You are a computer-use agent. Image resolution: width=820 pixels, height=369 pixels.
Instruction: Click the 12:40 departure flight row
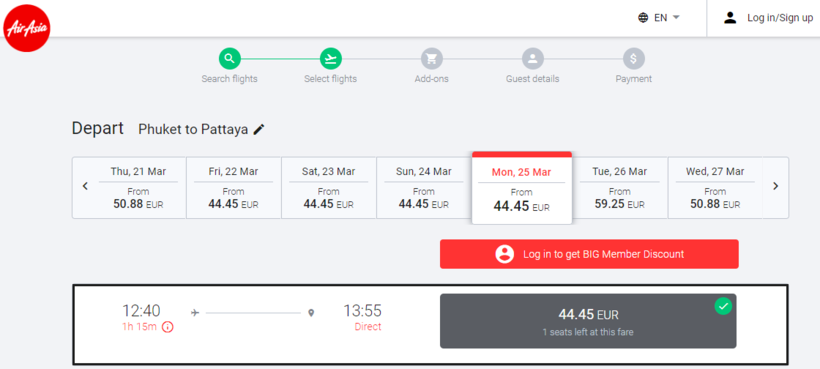point(430,325)
